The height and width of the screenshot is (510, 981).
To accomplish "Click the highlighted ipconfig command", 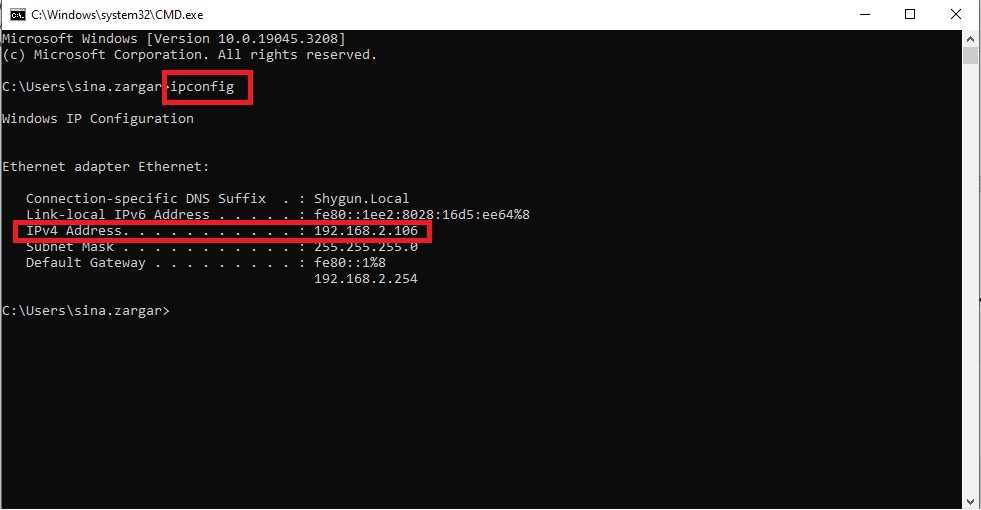I will tap(202, 86).
